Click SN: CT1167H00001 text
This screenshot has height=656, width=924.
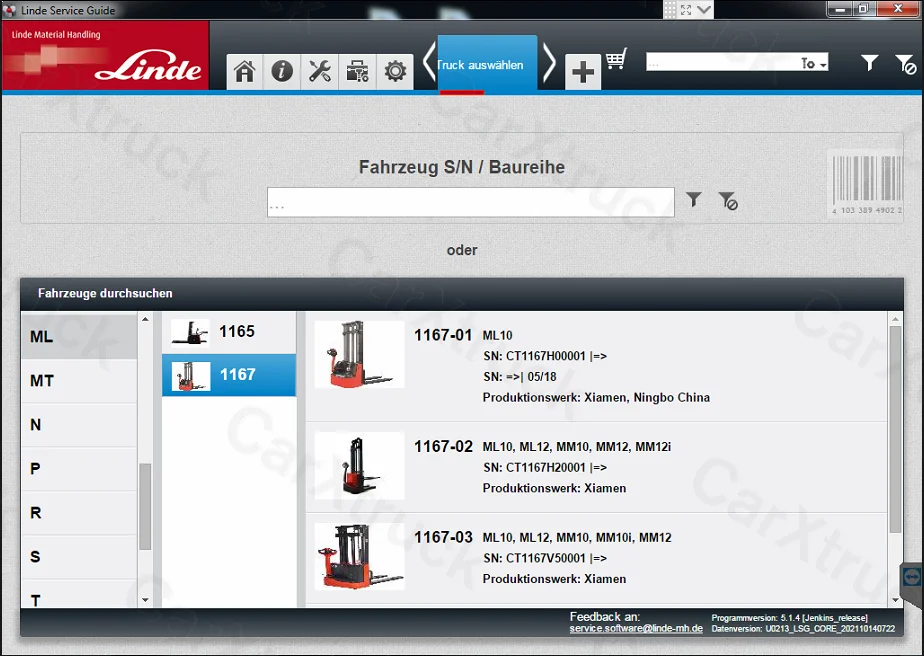544,356
